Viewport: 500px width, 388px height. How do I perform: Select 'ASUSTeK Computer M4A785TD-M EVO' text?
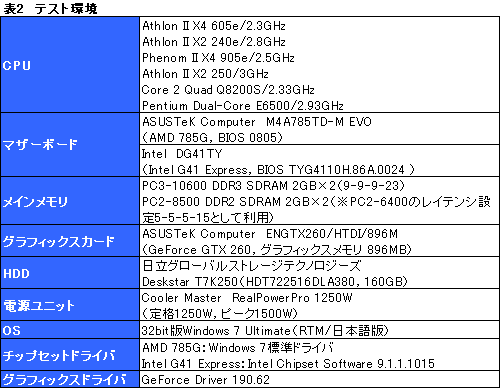pyautogui.click(x=257, y=122)
